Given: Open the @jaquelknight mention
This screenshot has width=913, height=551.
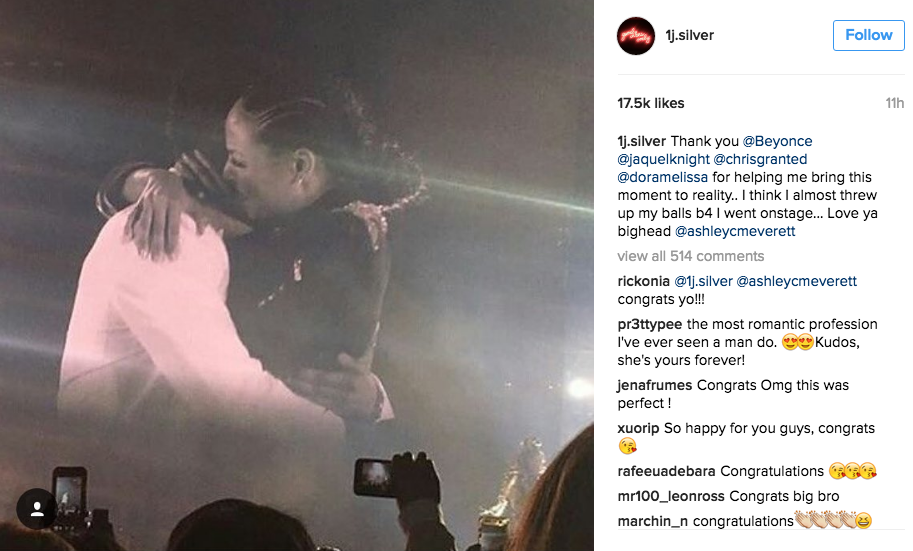Looking at the screenshot, I should click(x=663, y=159).
